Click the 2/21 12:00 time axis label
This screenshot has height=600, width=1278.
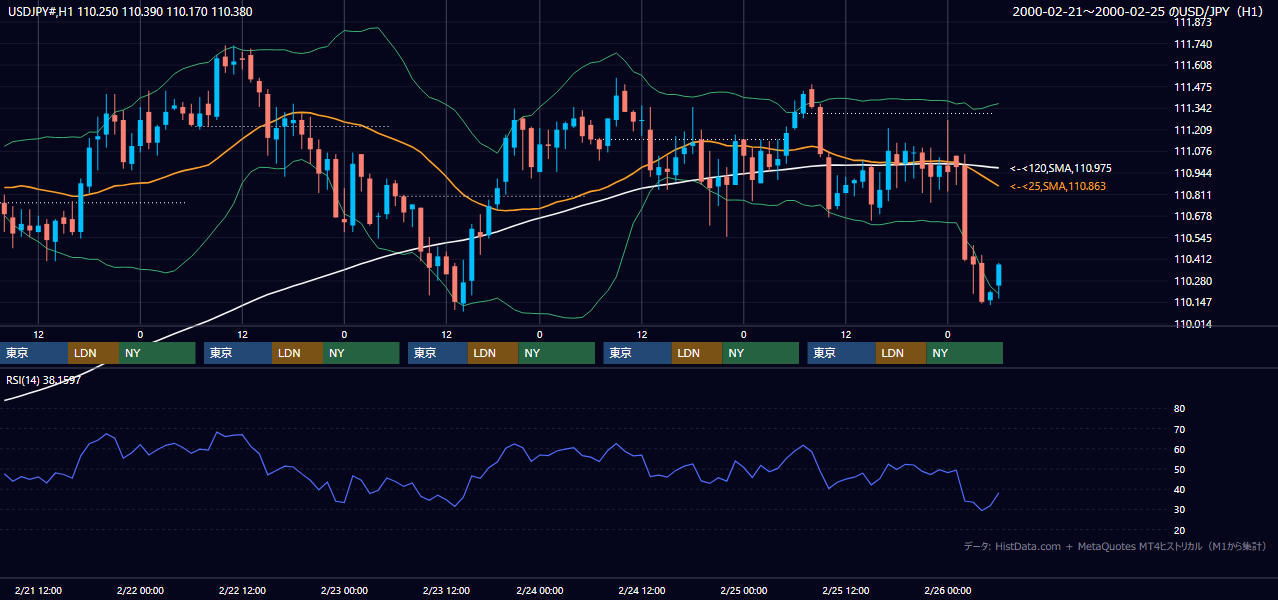pos(38,590)
